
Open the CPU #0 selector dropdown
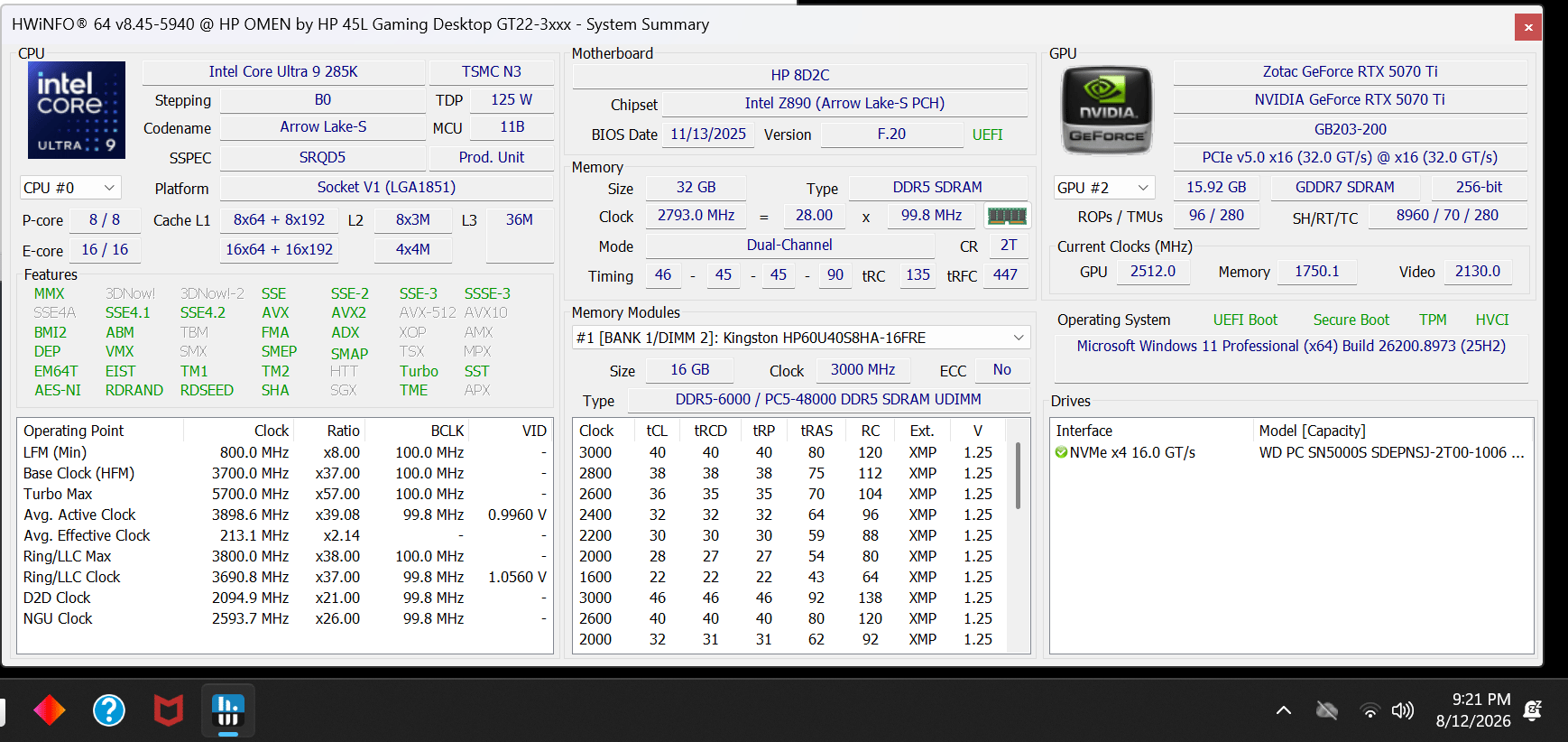click(x=69, y=188)
